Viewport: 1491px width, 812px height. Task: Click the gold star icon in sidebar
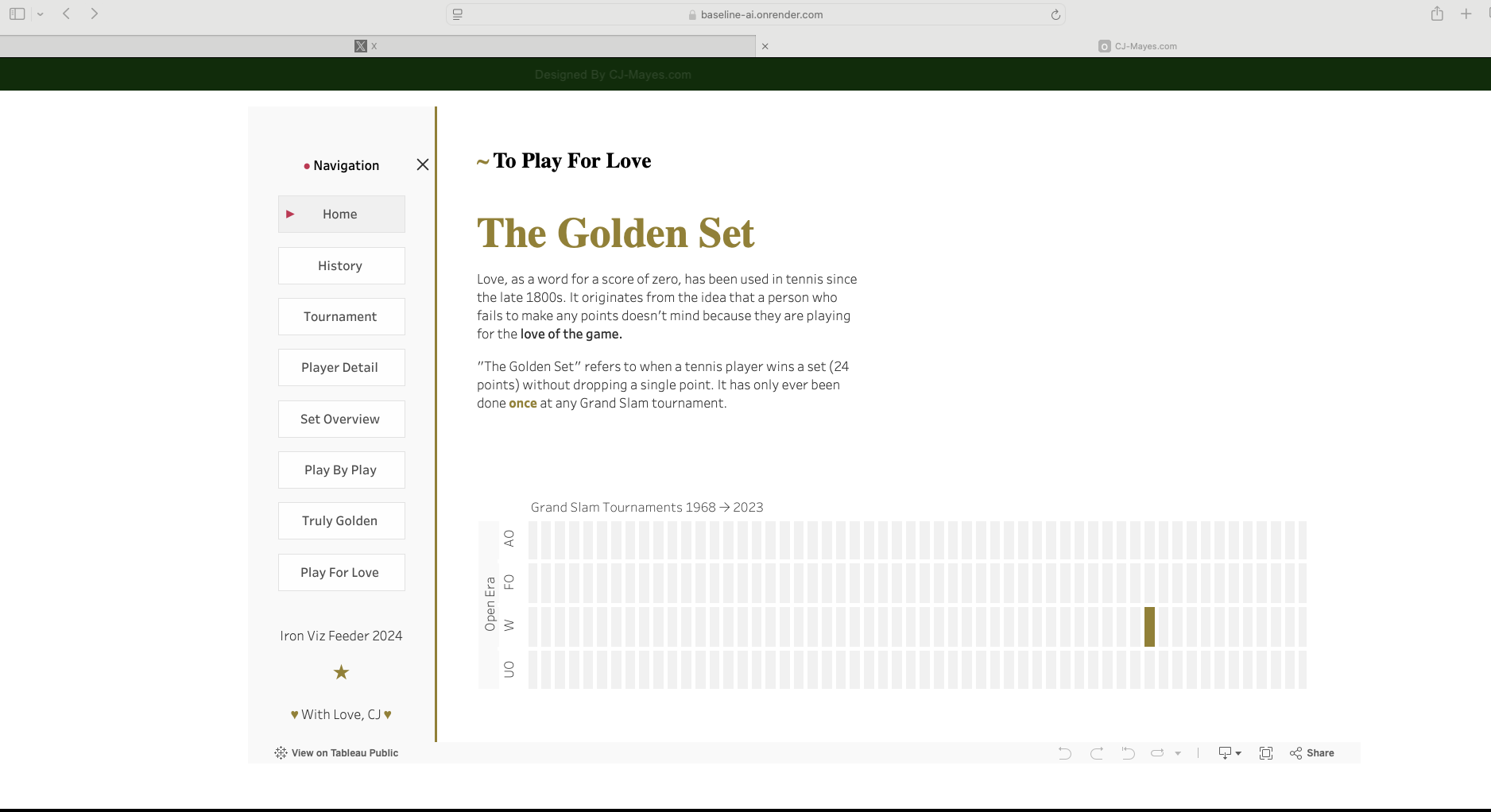[x=341, y=673]
